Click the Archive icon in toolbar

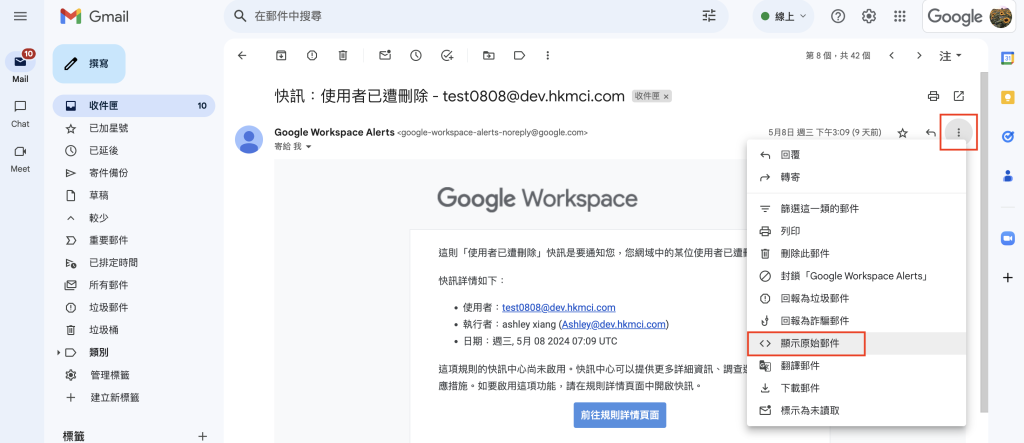click(281, 56)
